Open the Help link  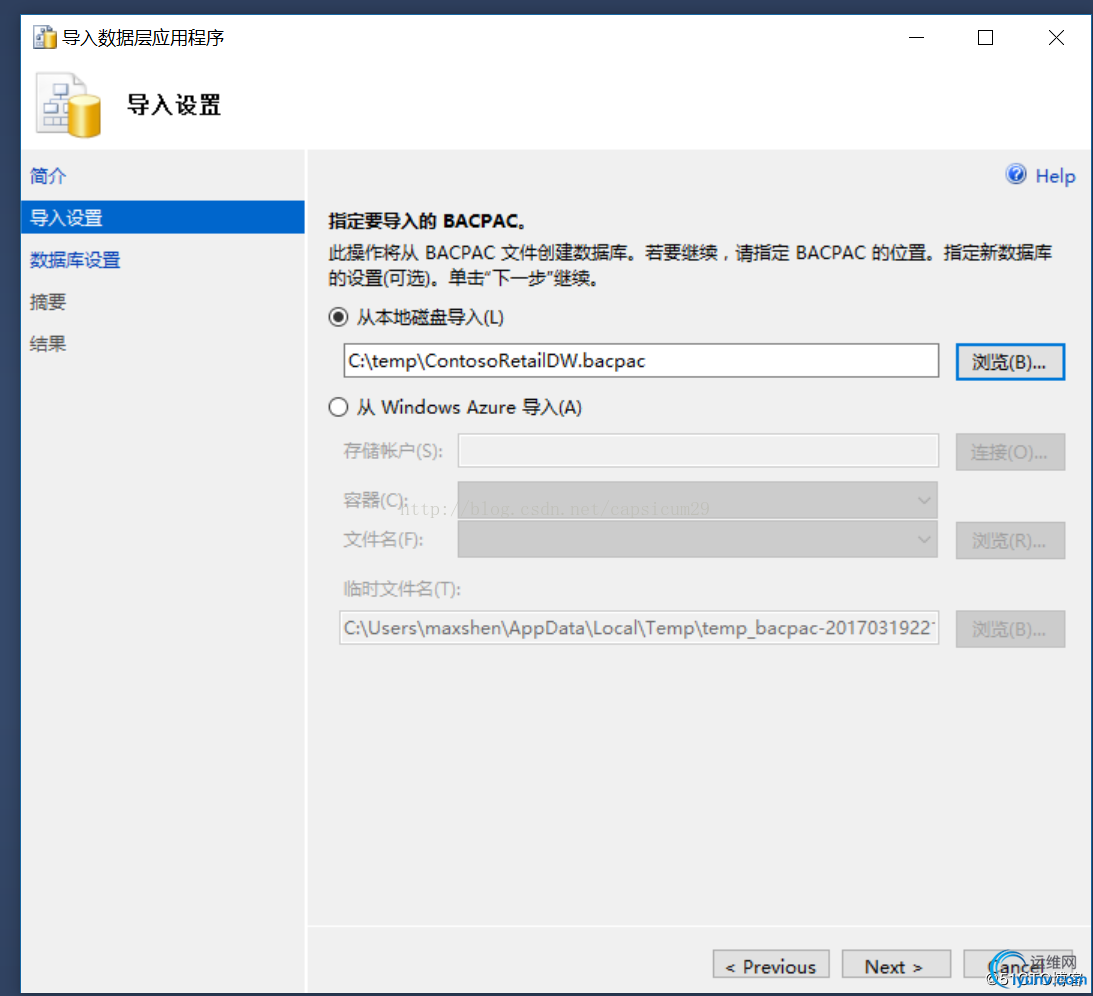pyautogui.click(x=1055, y=176)
